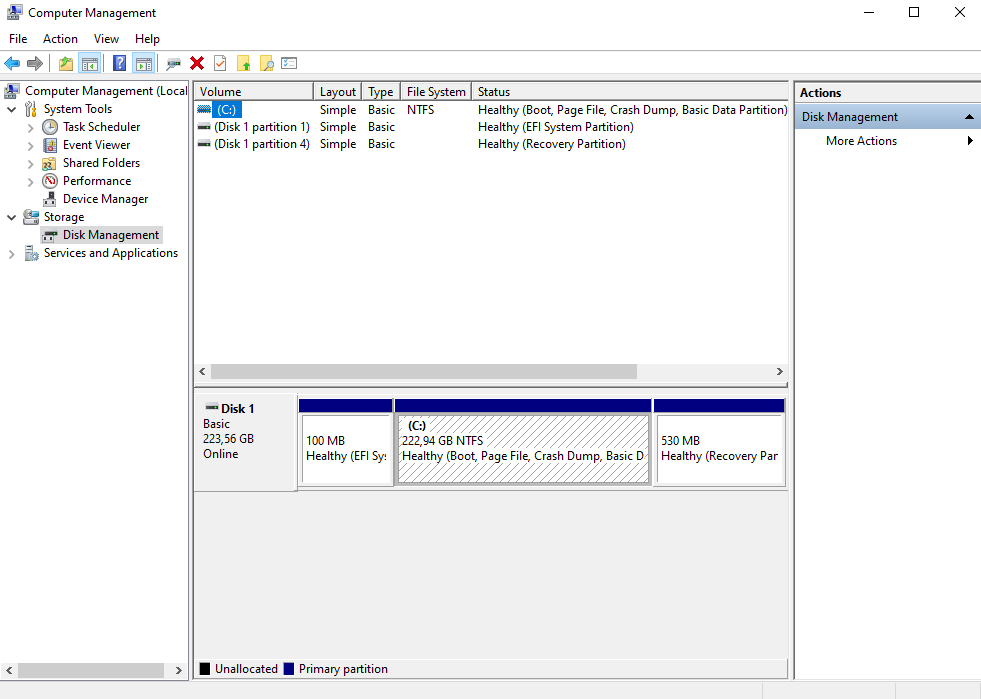Click the folder with magnifier toolbar icon
The width and height of the screenshot is (981, 699).
(266, 64)
